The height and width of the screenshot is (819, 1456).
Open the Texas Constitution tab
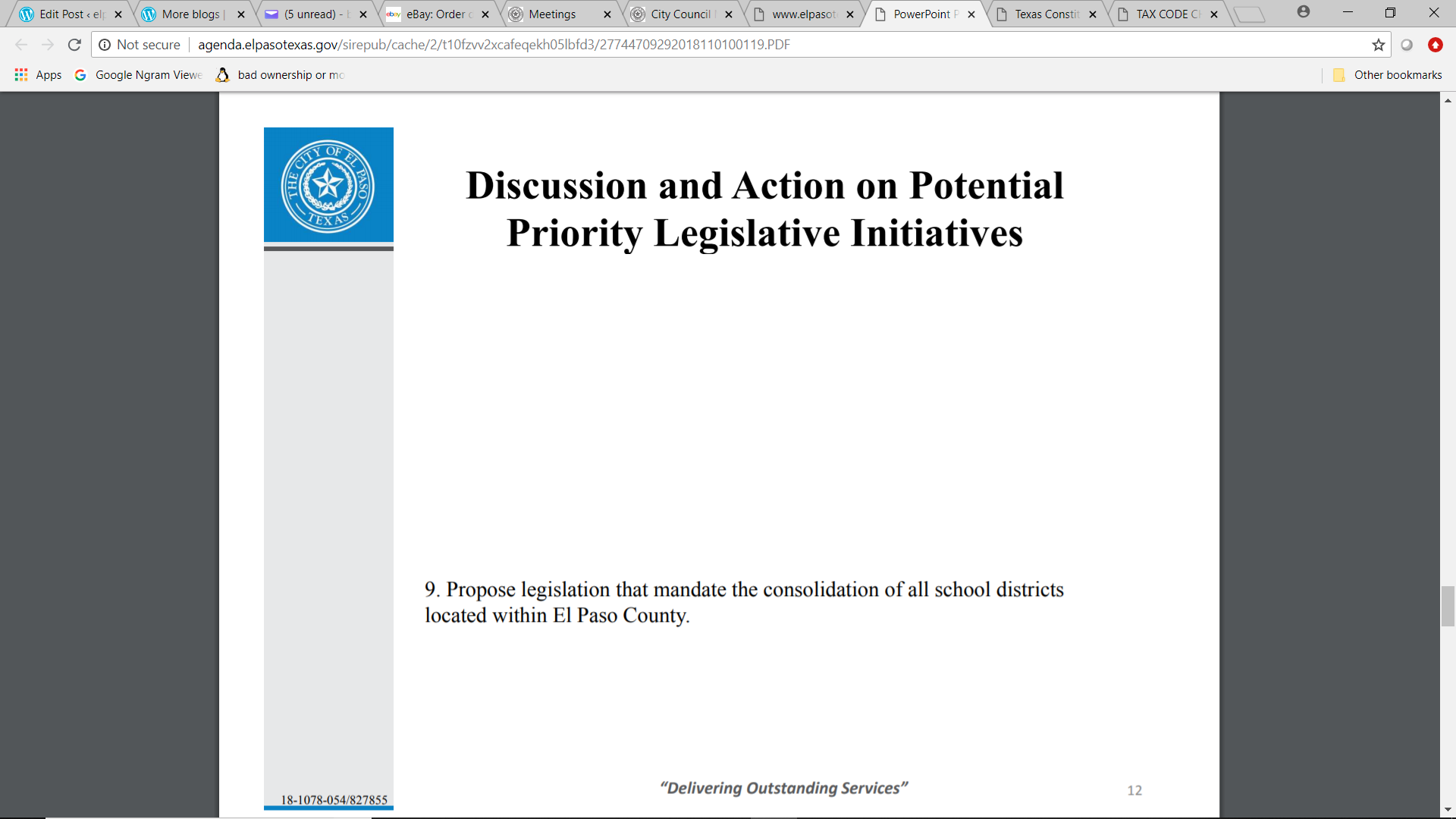pos(1045,14)
